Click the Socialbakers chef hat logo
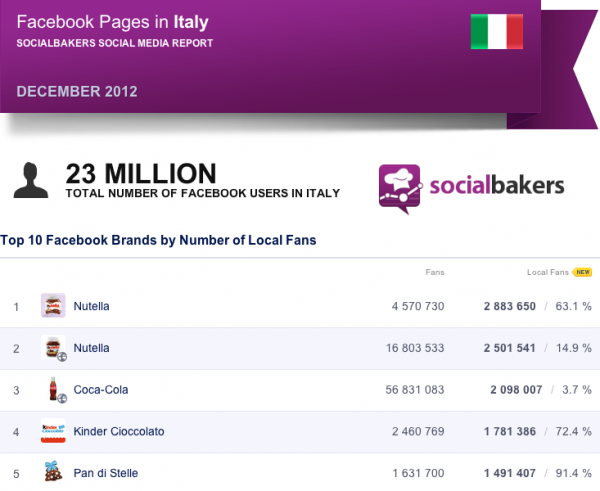 (x=400, y=189)
